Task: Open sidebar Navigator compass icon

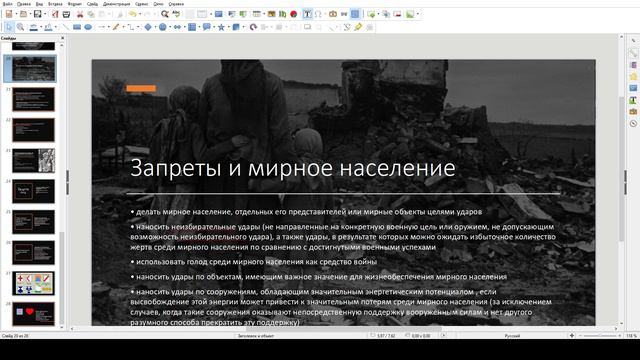Action: pyautogui.click(x=633, y=123)
